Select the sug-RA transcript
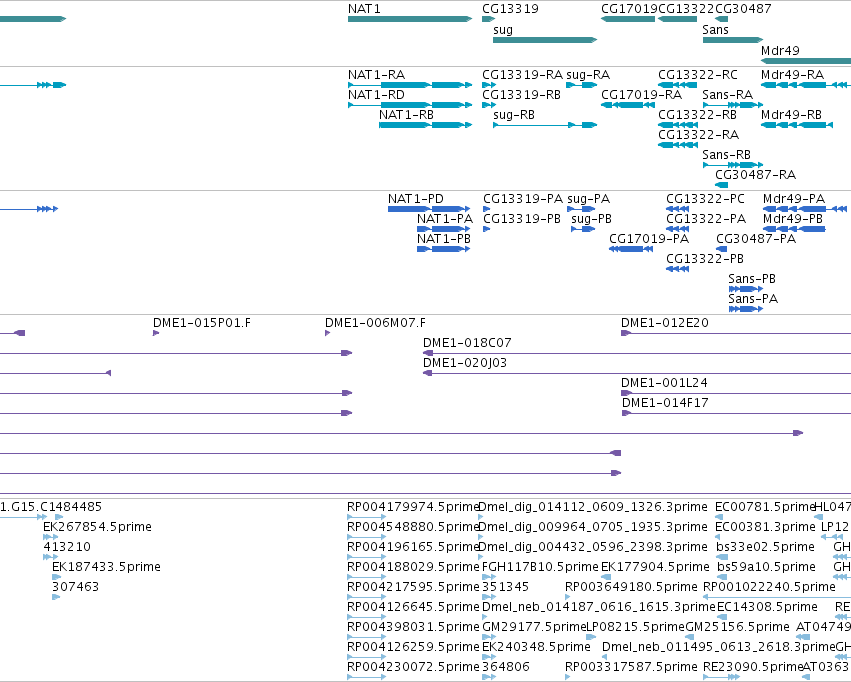 pos(582,85)
